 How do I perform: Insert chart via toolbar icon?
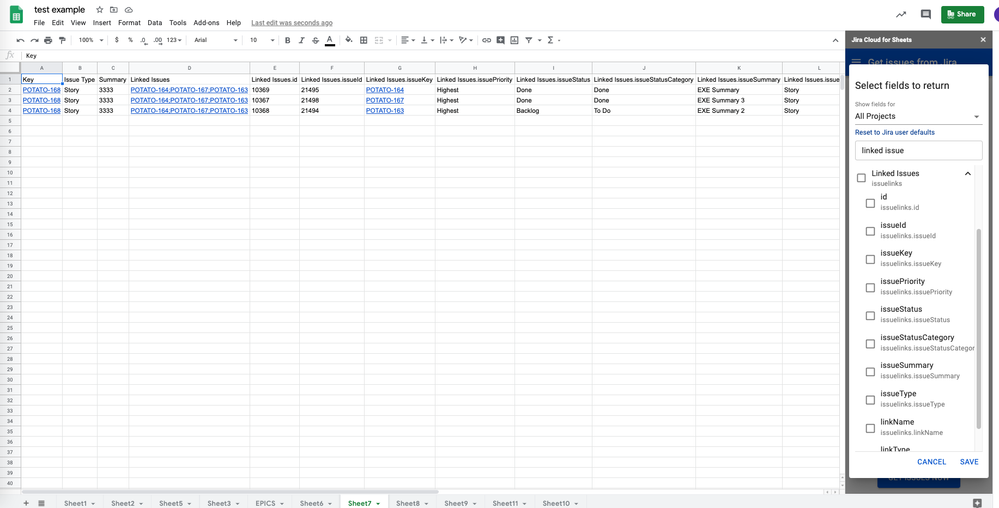(514, 40)
